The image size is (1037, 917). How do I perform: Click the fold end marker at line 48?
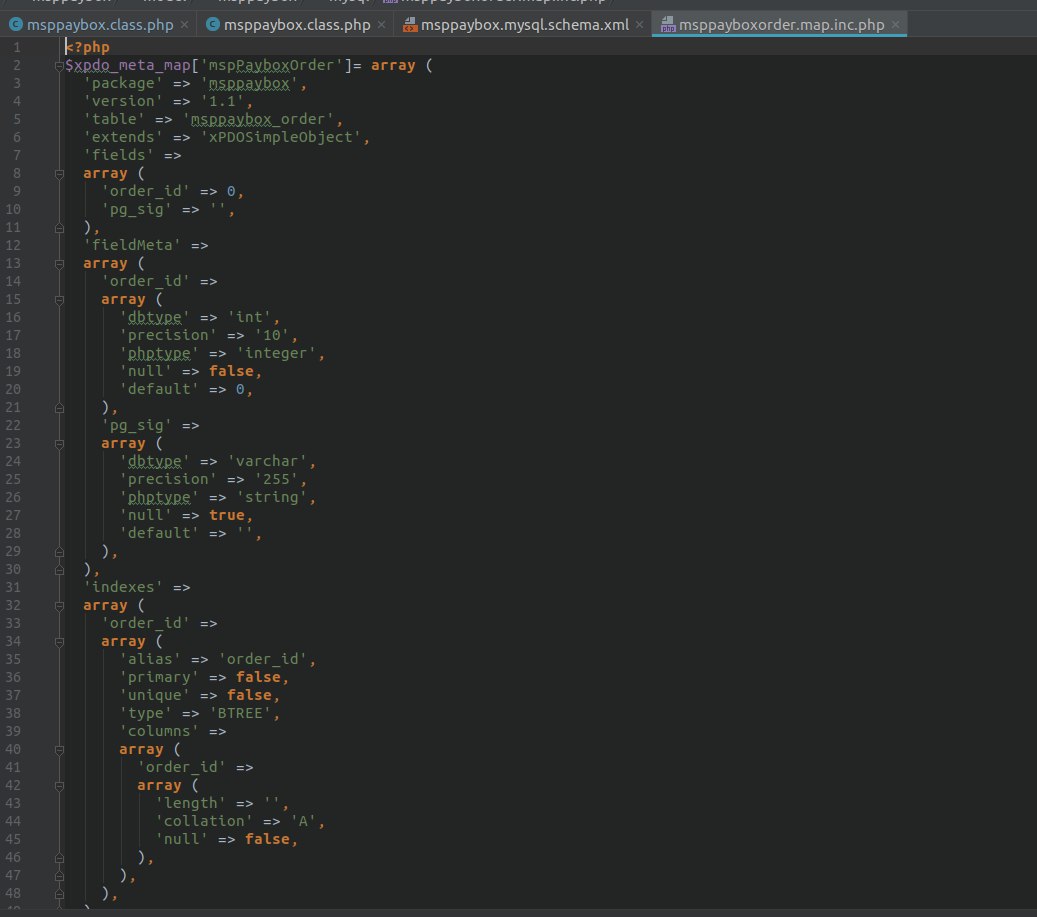pos(60,894)
